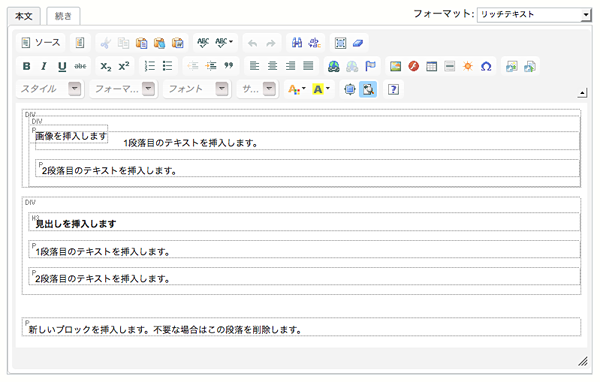Align text right

click(x=290, y=66)
